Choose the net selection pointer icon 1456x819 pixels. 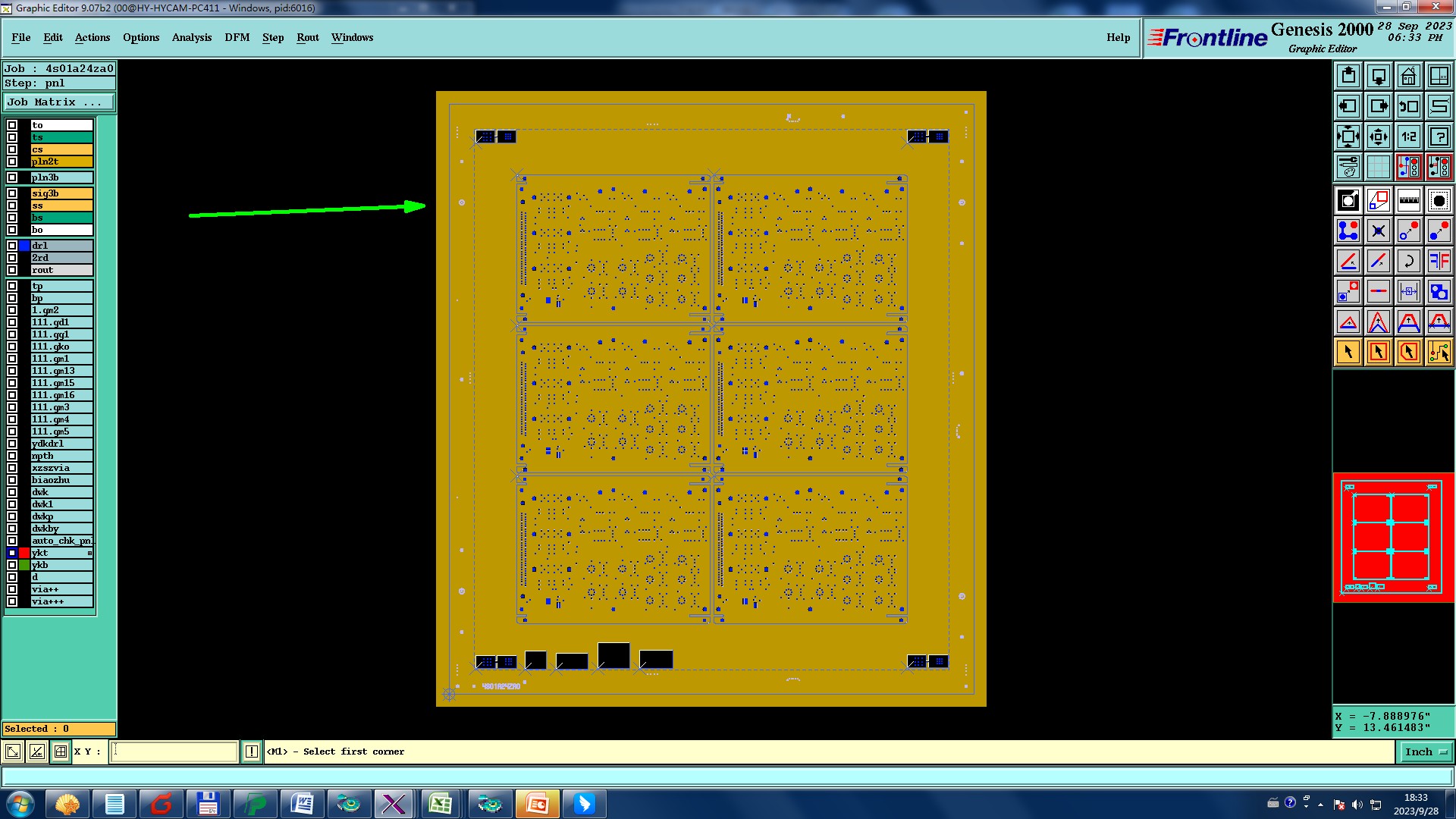click(x=1439, y=352)
